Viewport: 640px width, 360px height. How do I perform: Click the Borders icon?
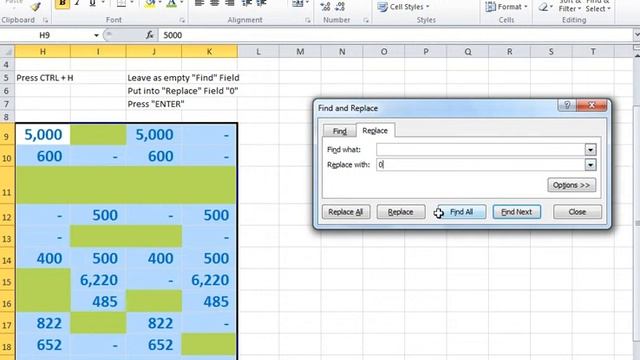tap(122, 4)
